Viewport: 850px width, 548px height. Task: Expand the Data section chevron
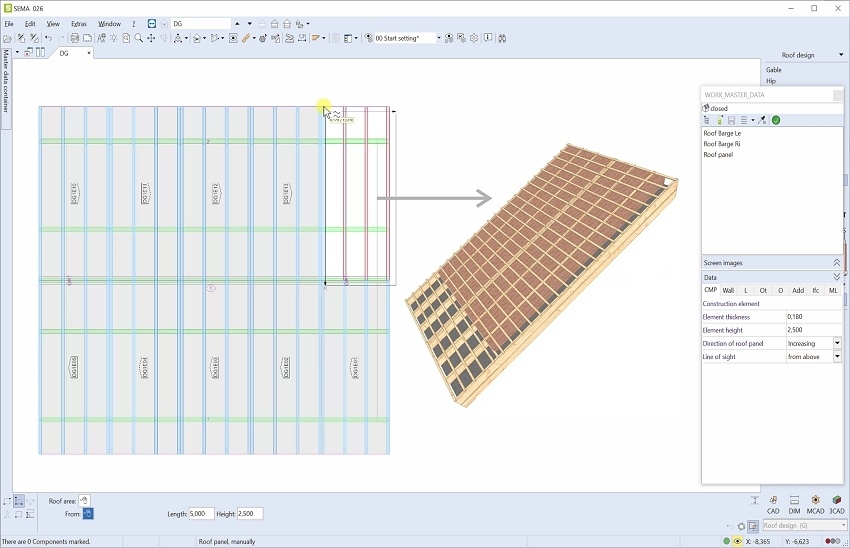836,277
